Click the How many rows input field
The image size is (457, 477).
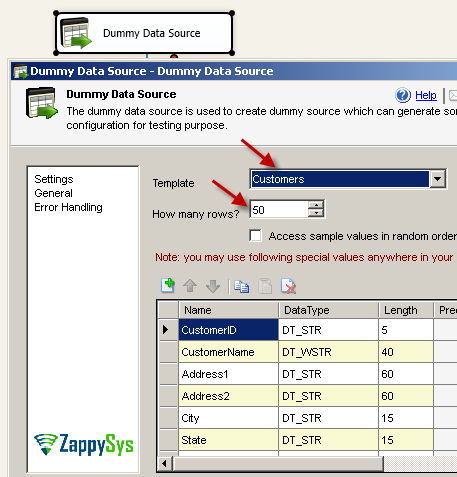279,209
